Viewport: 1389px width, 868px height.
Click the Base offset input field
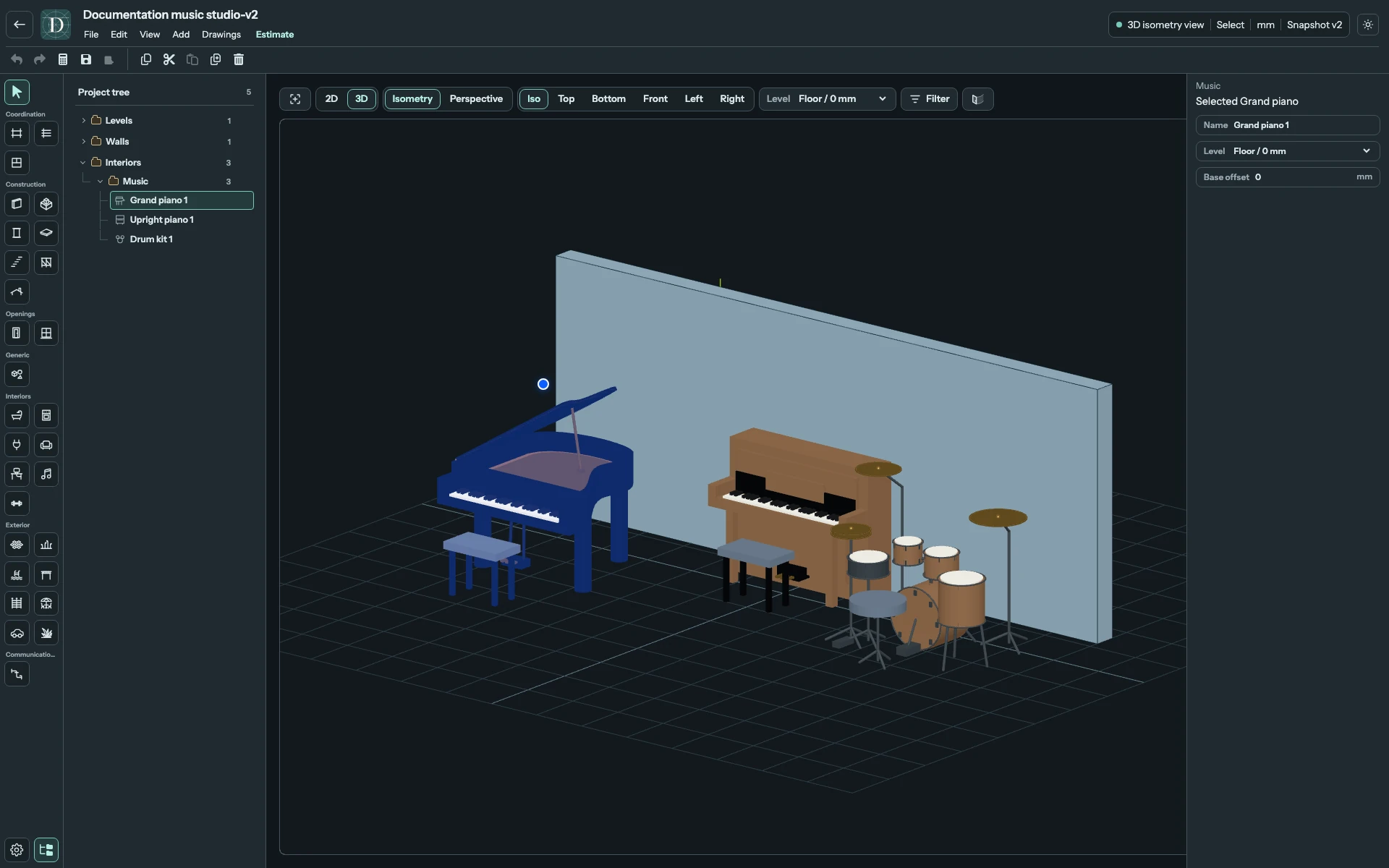(1288, 177)
